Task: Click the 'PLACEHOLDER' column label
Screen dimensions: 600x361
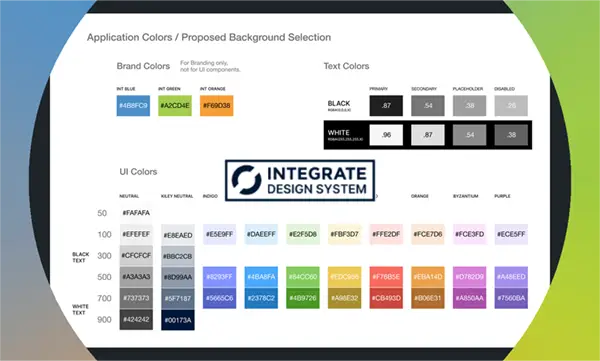Action: coord(468,89)
